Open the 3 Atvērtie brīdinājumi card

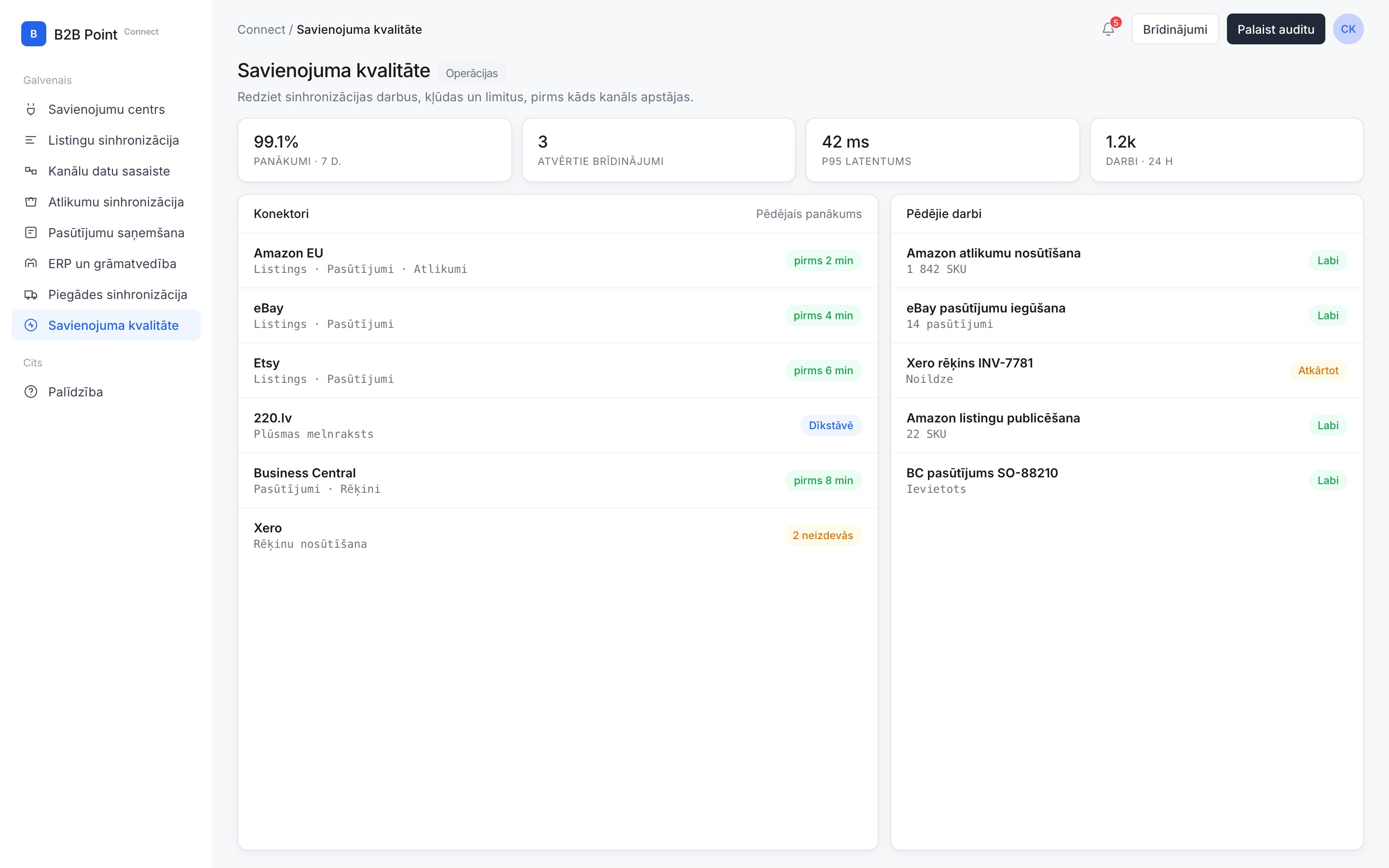pos(658,150)
